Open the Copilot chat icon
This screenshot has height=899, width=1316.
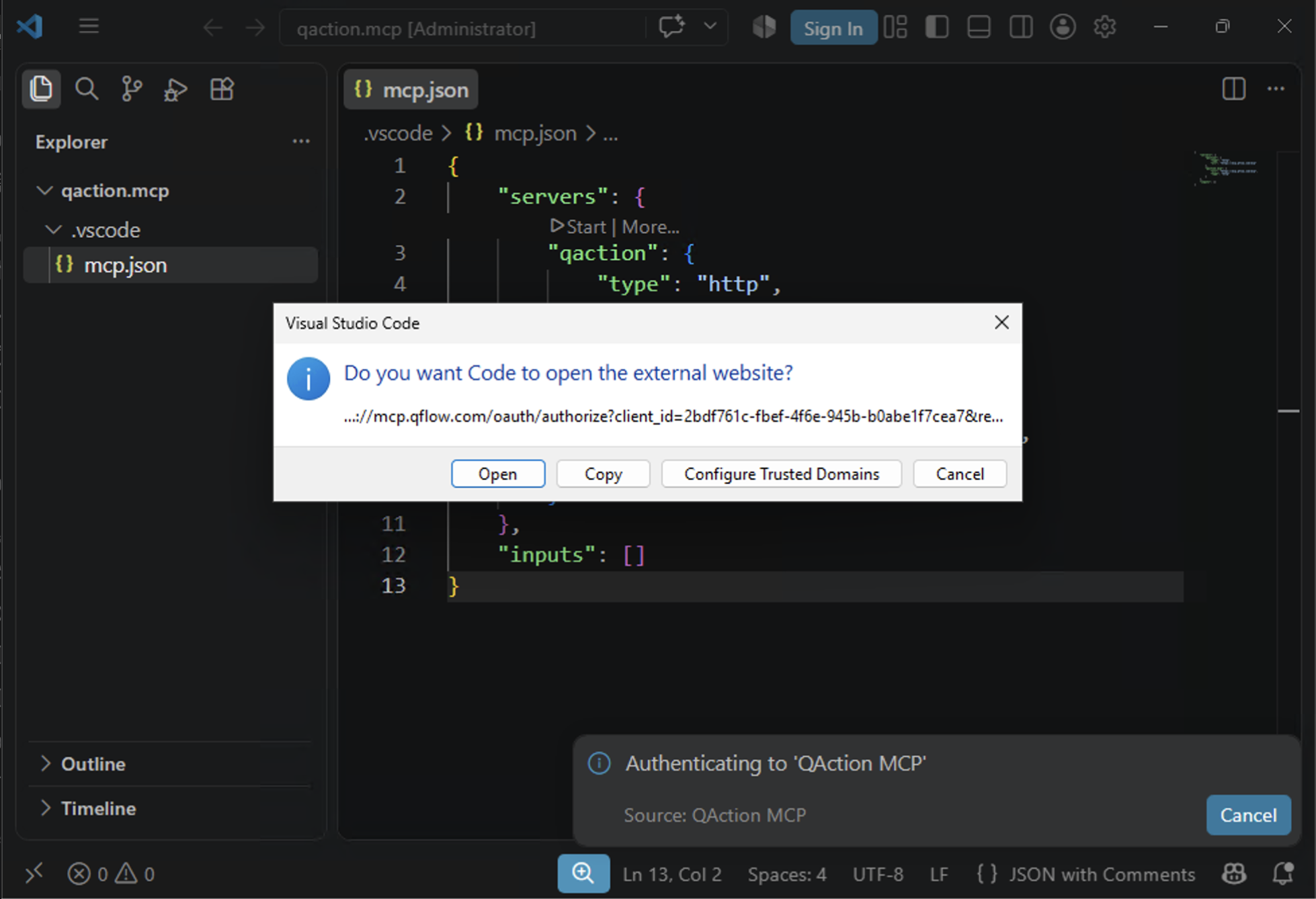[671, 27]
